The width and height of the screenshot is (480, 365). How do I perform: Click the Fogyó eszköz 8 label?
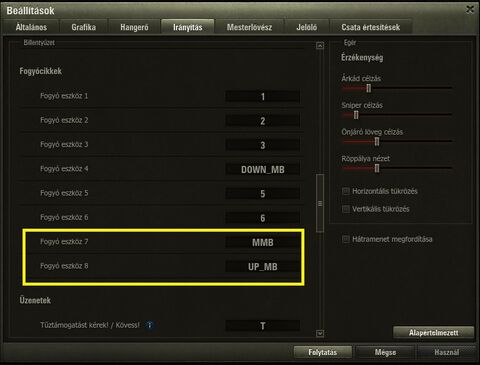coord(64,266)
